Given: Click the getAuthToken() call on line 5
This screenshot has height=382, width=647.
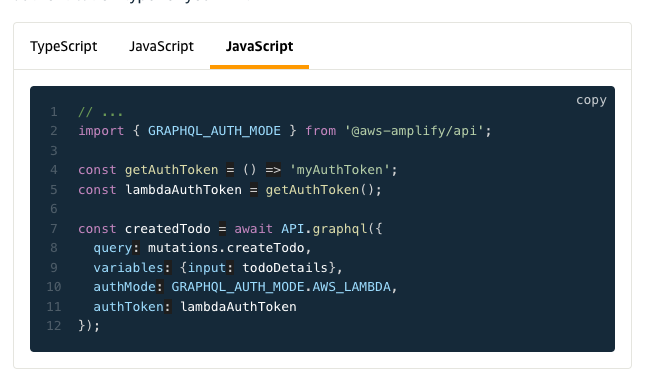Looking at the screenshot, I should [x=320, y=190].
